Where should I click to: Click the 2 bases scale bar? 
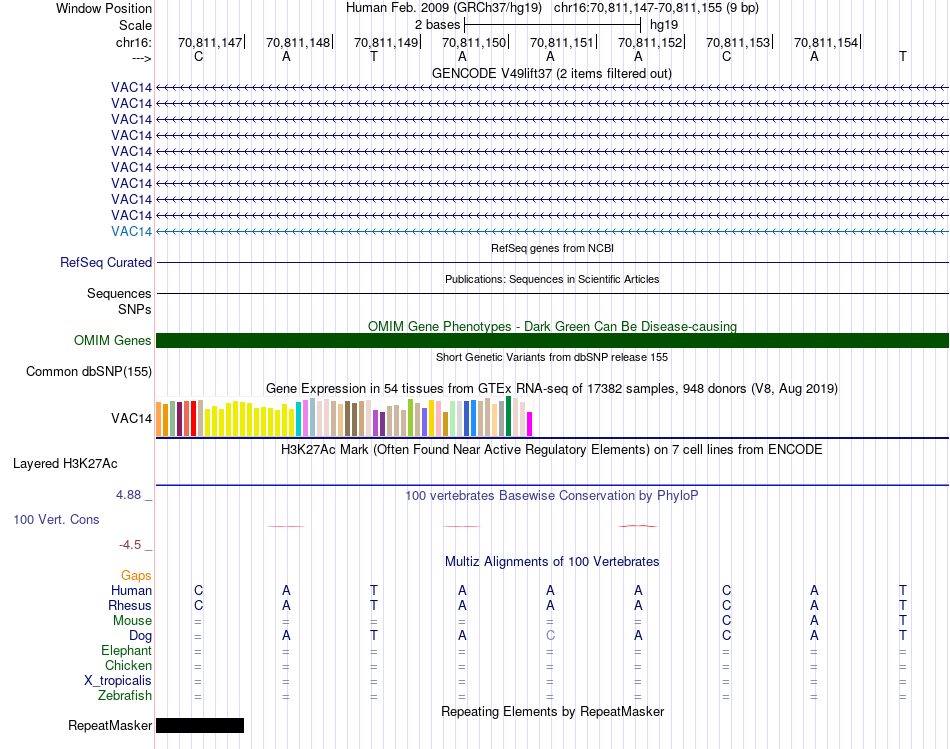[x=552, y=25]
